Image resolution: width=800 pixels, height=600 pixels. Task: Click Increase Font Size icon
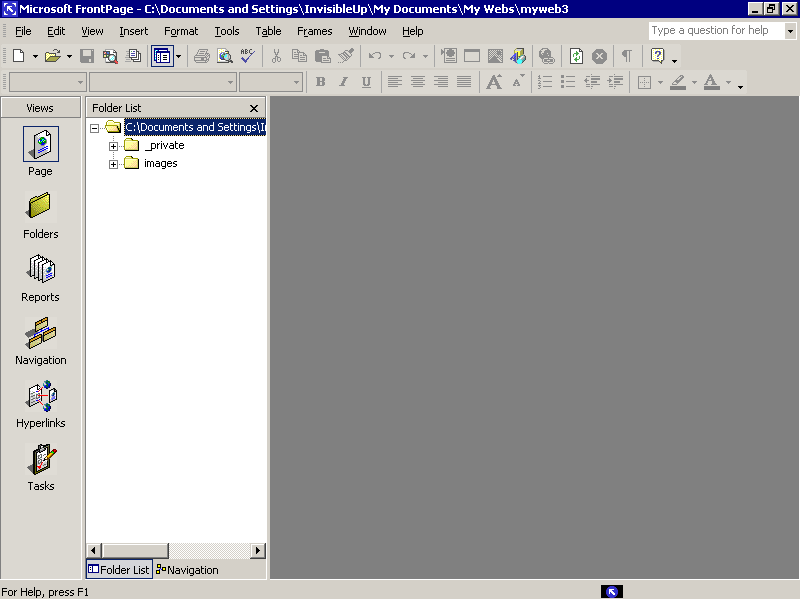[494, 82]
